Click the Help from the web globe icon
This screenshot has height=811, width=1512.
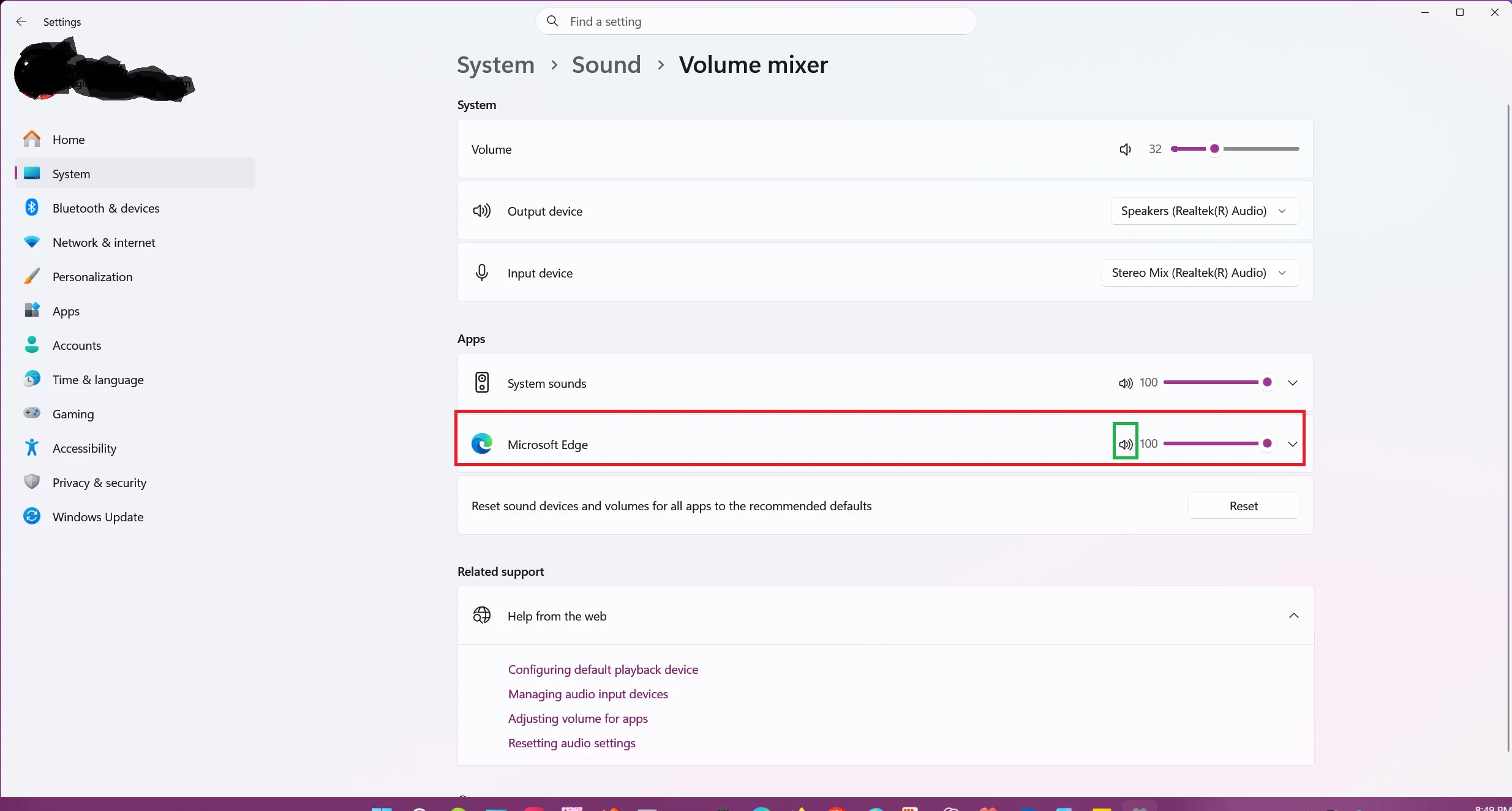482,615
